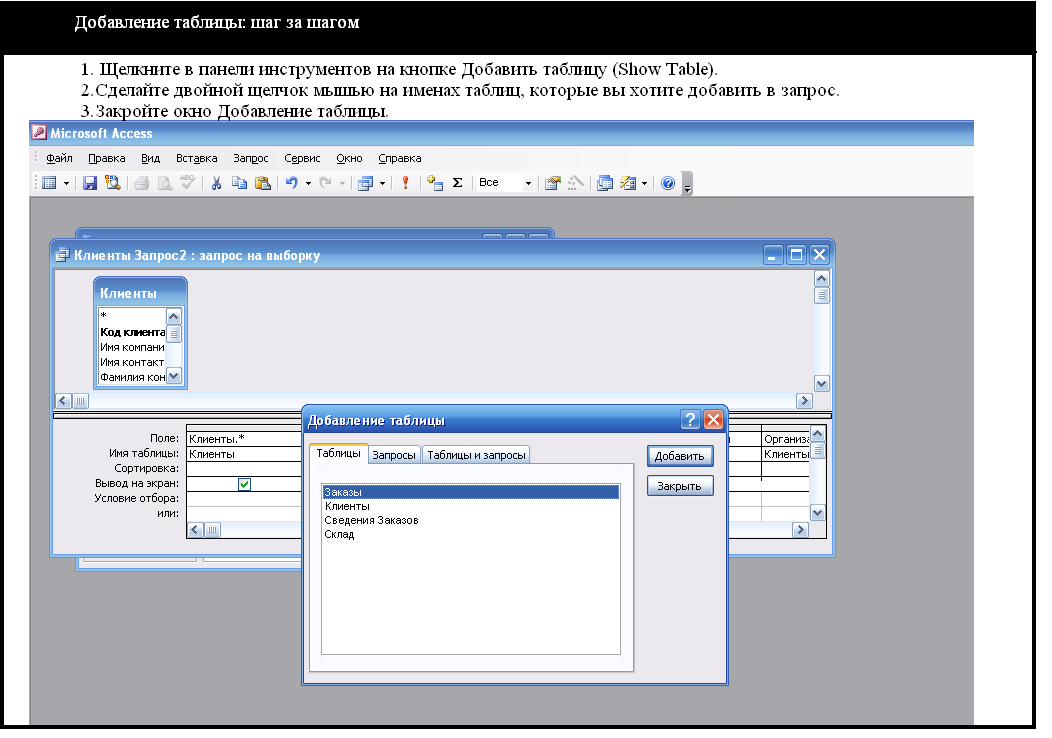Select Заказы in the table list
Screen dimensions: 1052x738
tap(470, 492)
